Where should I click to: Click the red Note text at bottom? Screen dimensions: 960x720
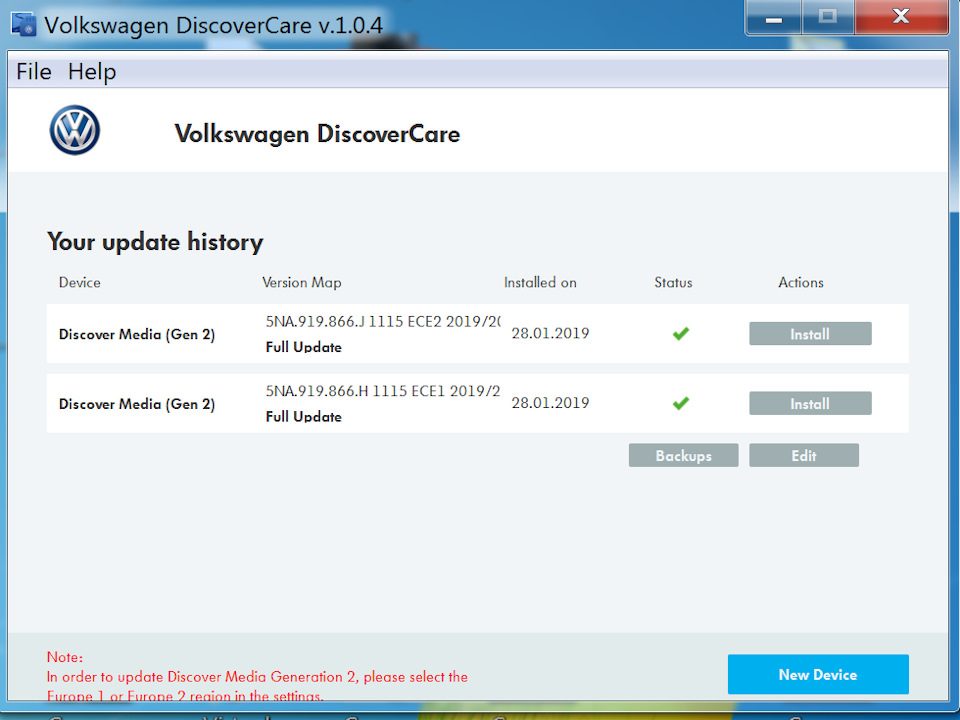pos(257,677)
